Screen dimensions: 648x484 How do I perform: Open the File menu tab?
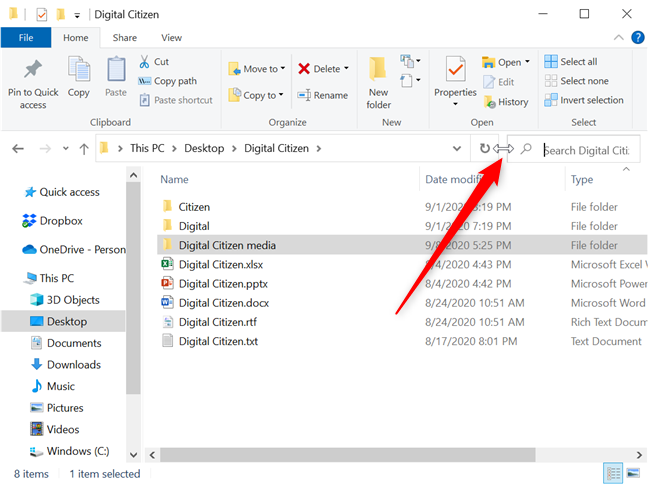pos(26,38)
